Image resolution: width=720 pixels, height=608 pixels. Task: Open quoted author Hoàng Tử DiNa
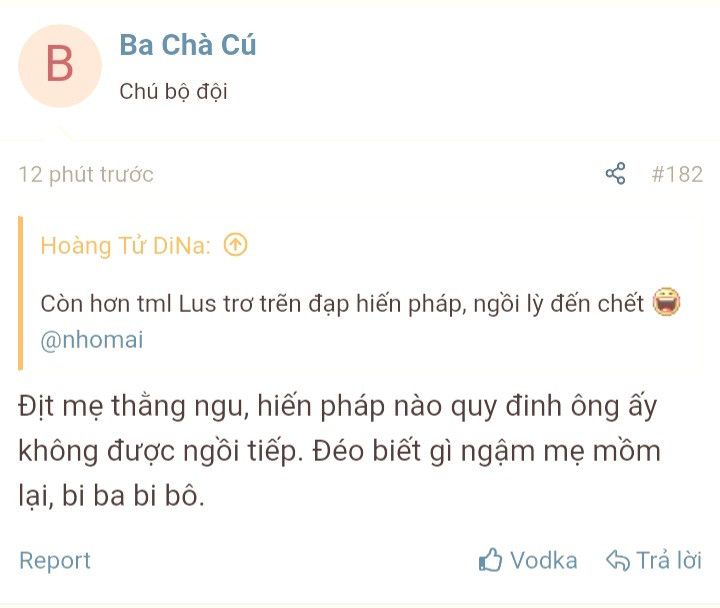125,245
